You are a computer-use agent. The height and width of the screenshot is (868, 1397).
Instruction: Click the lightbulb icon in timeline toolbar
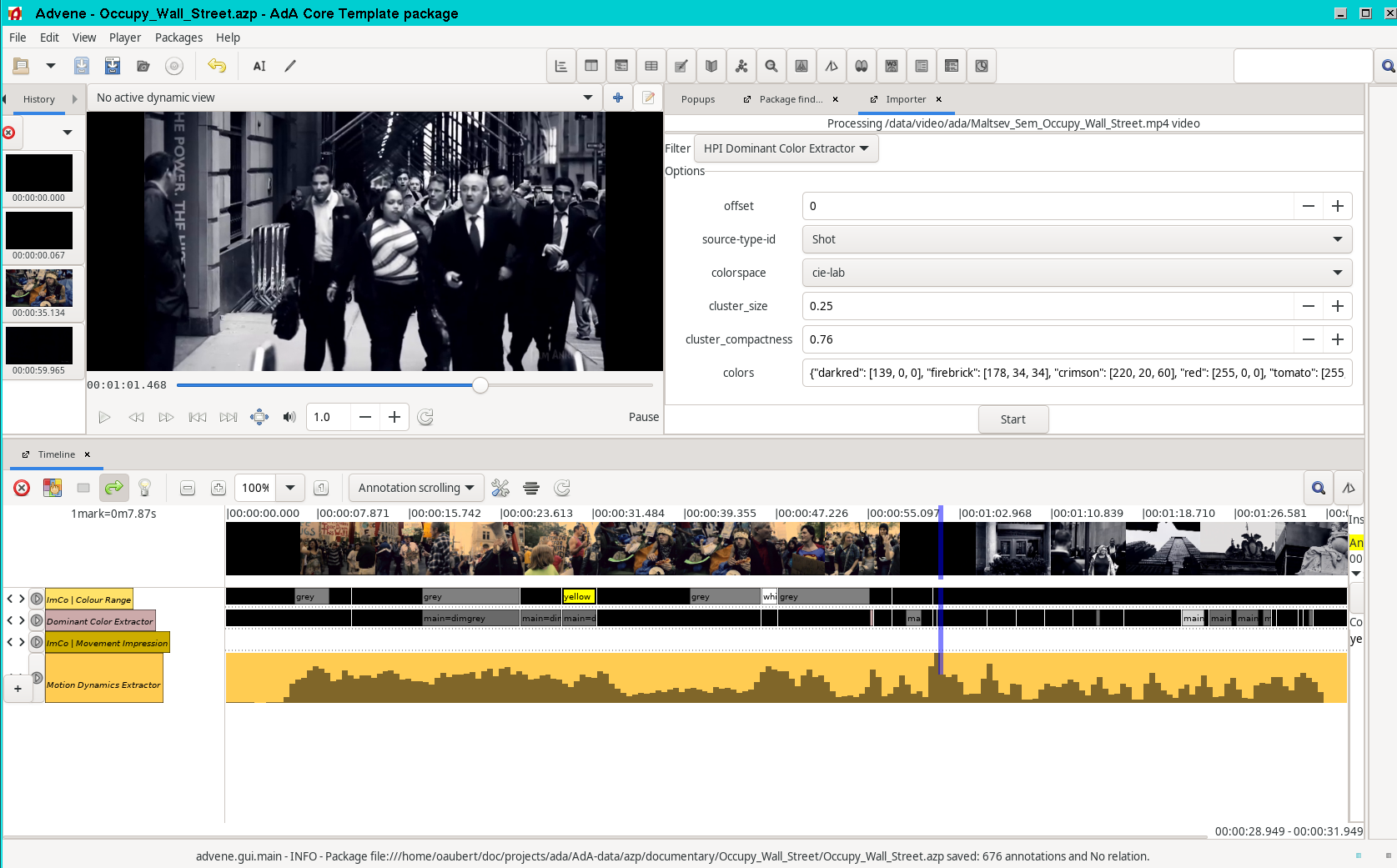[x=144, y=488]
